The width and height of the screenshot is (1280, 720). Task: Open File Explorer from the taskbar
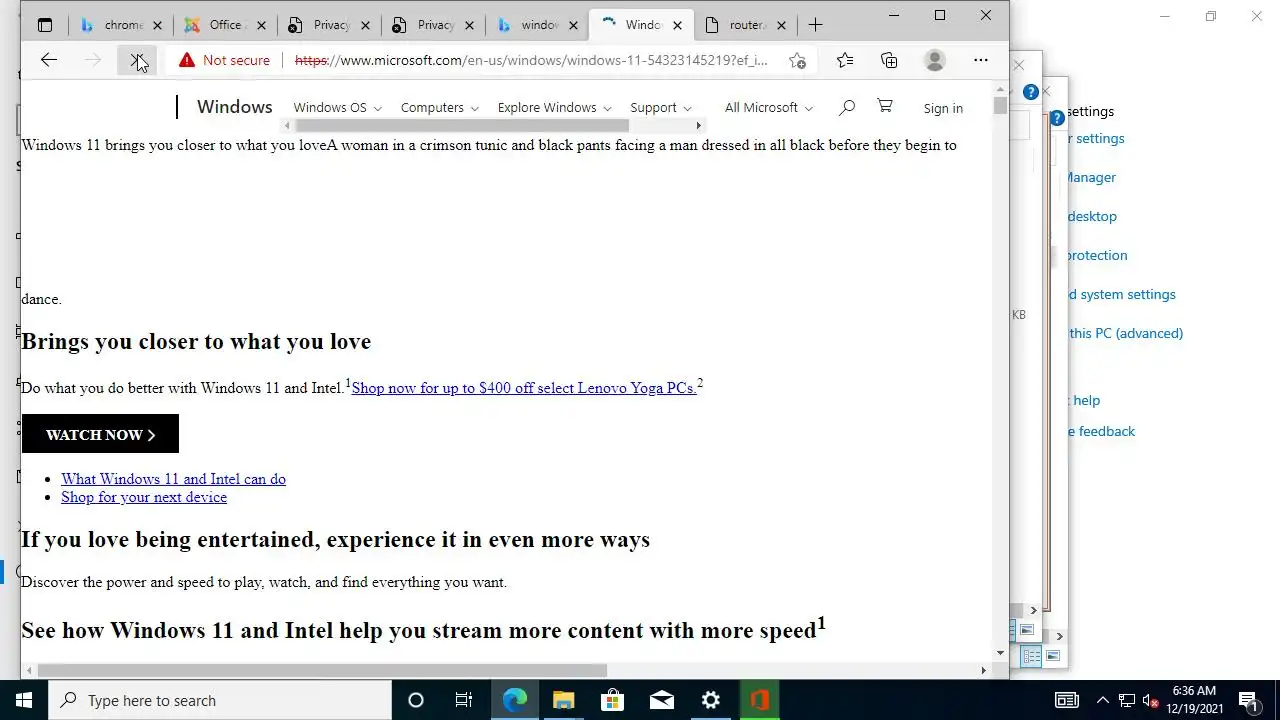563,700
